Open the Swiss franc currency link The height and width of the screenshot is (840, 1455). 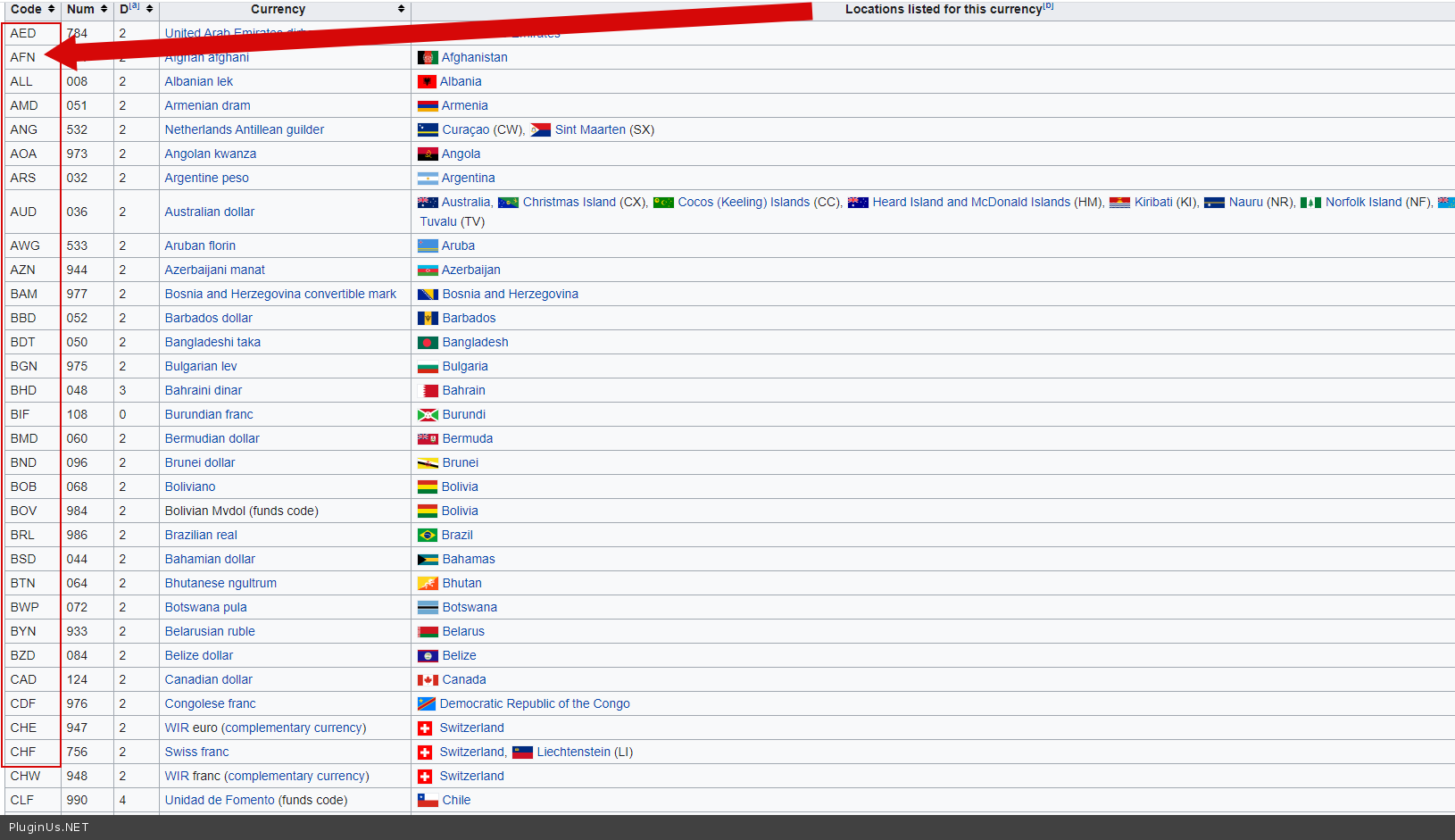(x=196, y=752)
